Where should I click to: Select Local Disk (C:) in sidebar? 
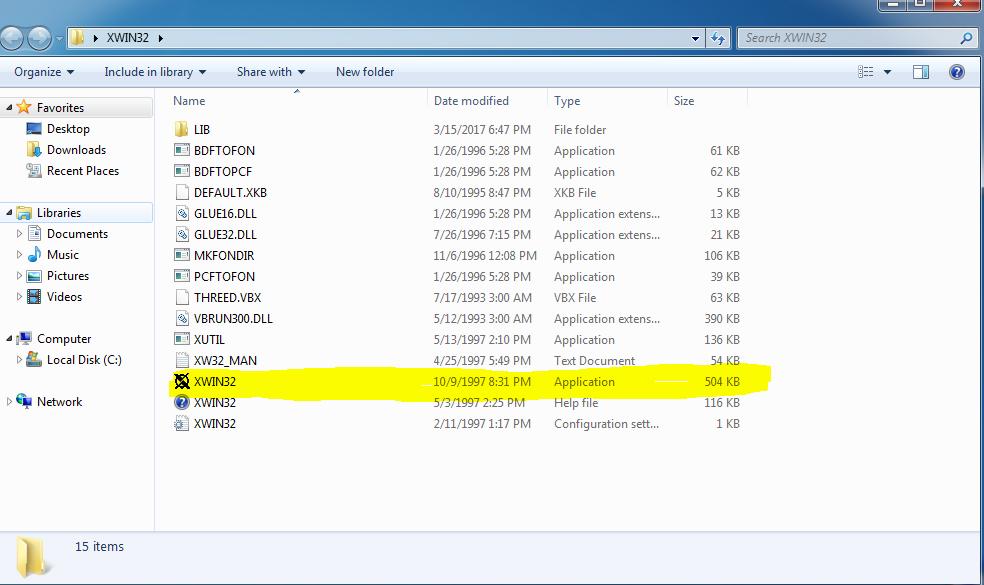coord(84,360)
